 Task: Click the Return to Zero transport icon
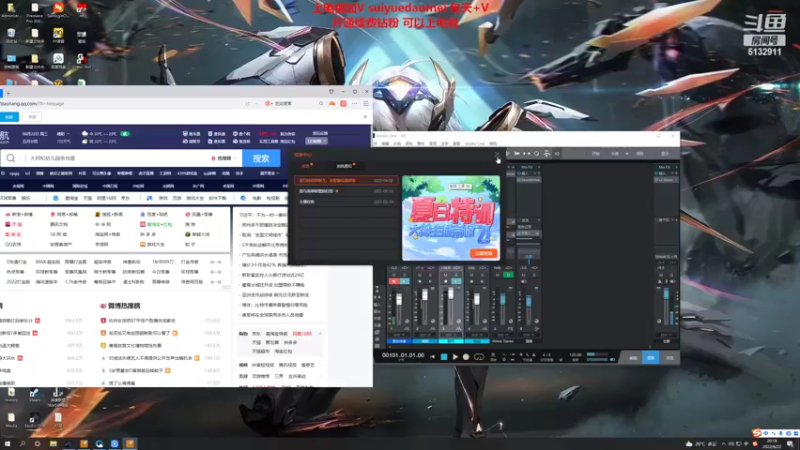click(433, 357)
